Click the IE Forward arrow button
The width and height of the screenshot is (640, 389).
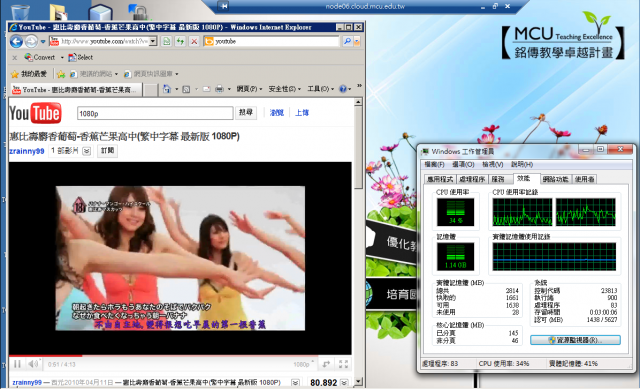(x=31, y=41)
